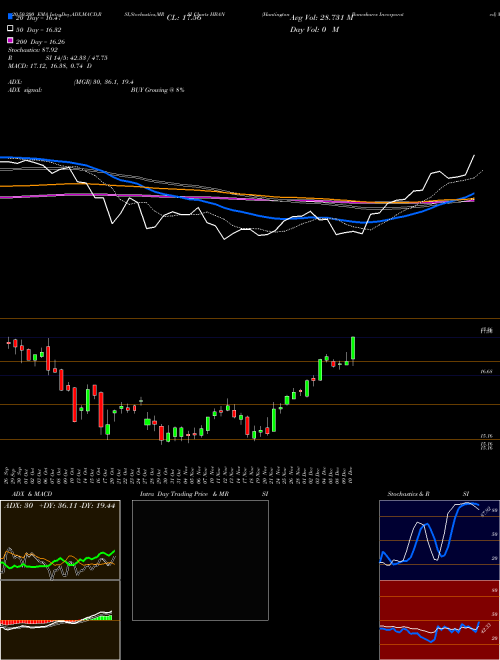
Task: Click the 'CL: 17.56' closing price text
Action: 184,18
